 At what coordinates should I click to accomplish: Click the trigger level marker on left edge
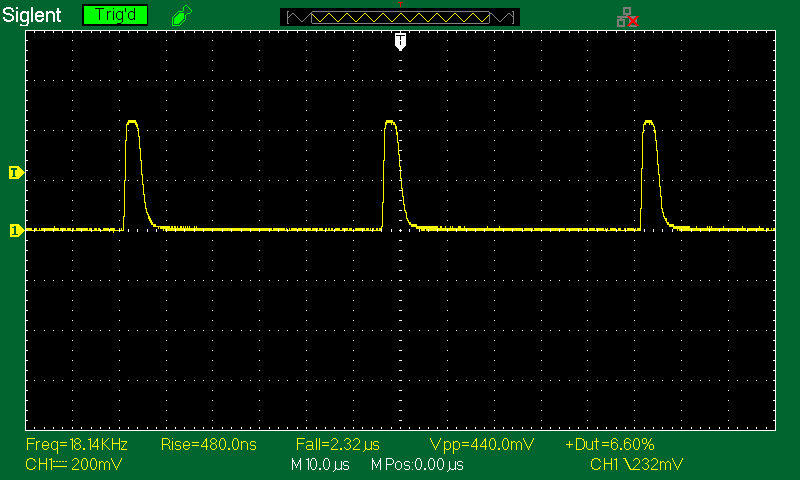click(x=15, y=173)
